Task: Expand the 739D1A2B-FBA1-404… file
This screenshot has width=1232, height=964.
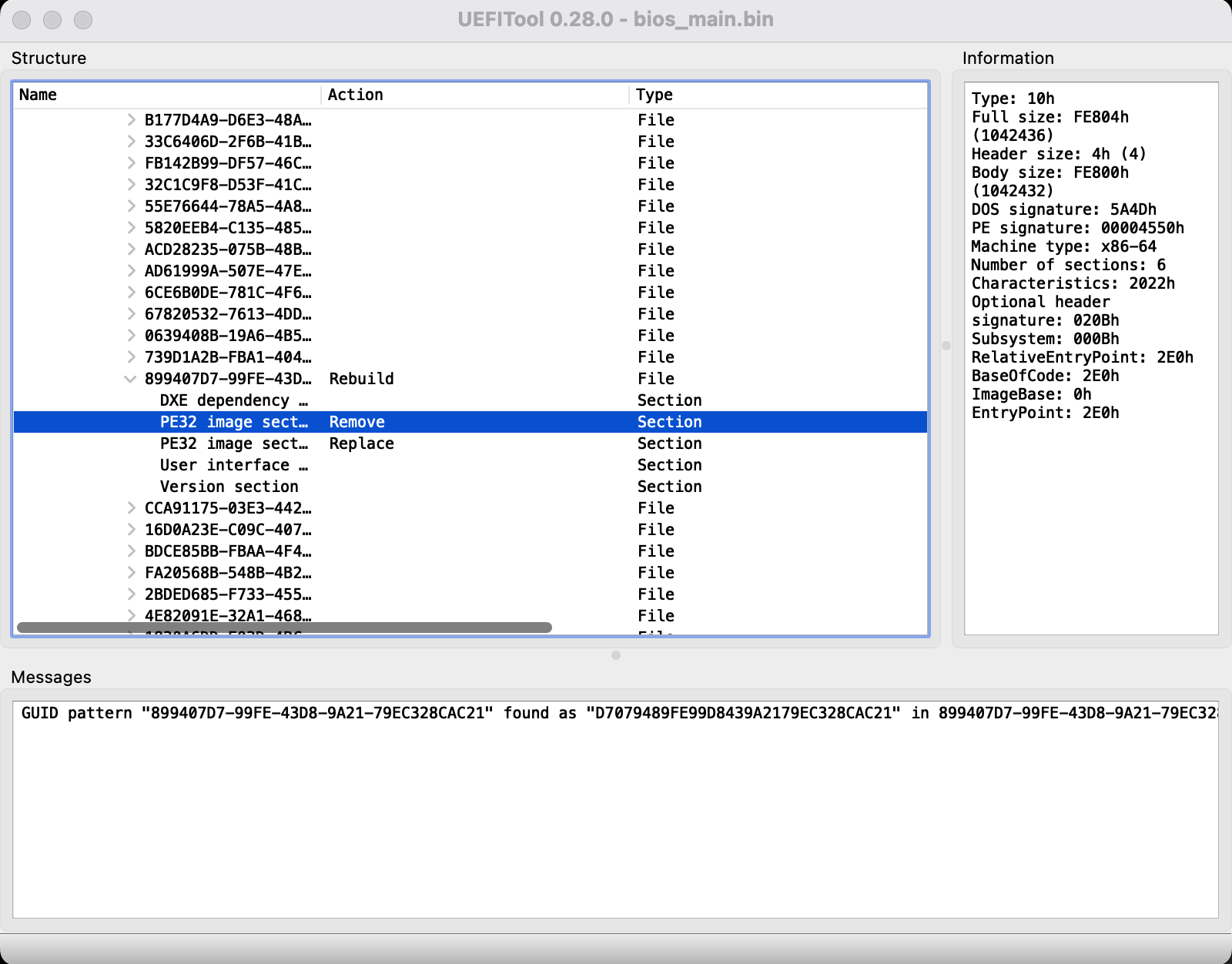Action: 132,357
